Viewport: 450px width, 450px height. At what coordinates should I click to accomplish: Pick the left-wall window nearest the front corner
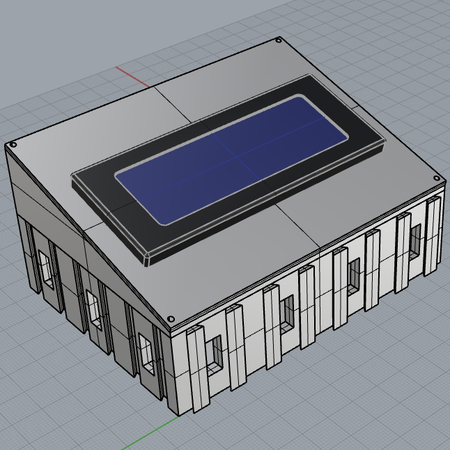[x=147, y=353]
